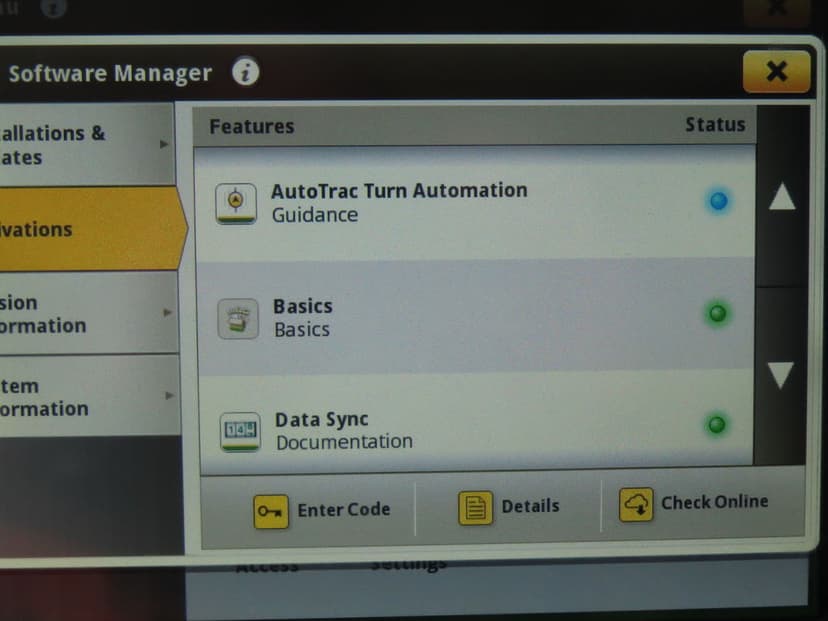The height and width of the screenshot is (621, 828).
Task: Click the Data Sync documentation icon
Action: pyautogui.click(x=239, y=431)
